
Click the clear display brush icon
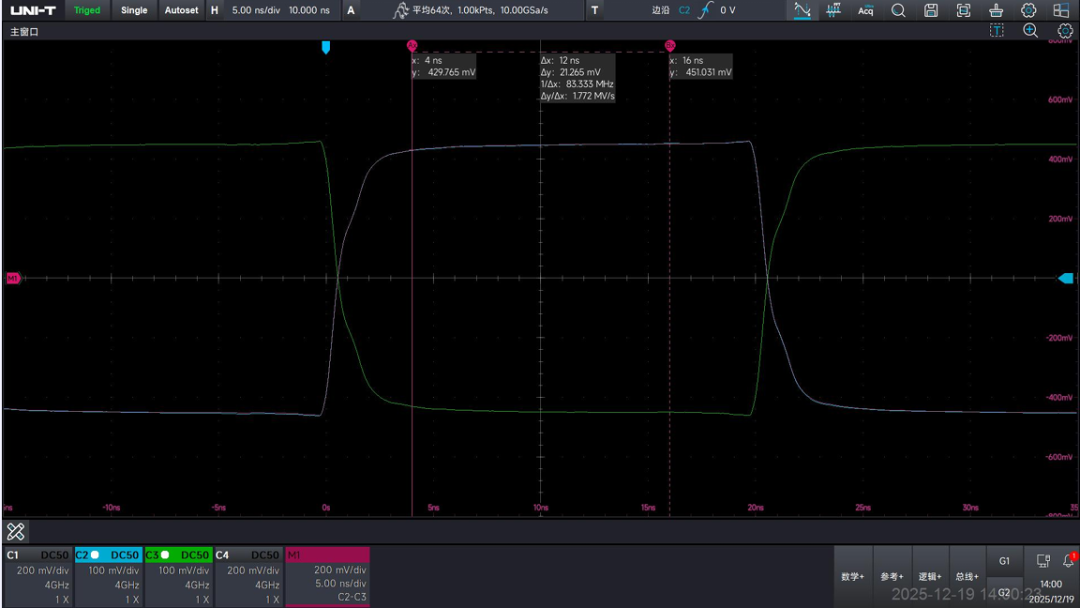coord(996,10)
